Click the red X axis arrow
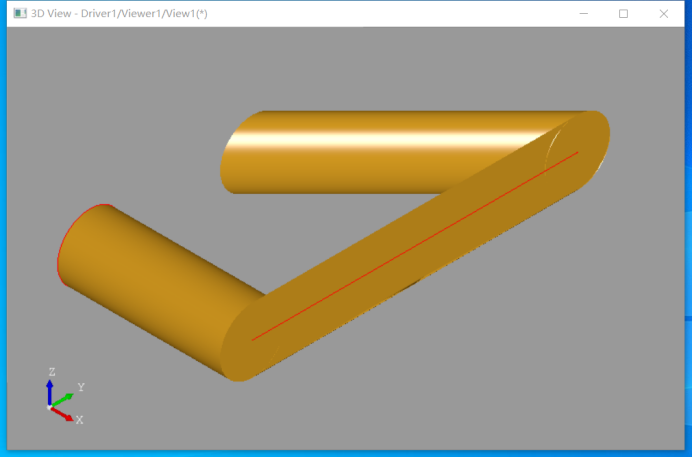This screenshot has height=457, width=692. [62, 414]
